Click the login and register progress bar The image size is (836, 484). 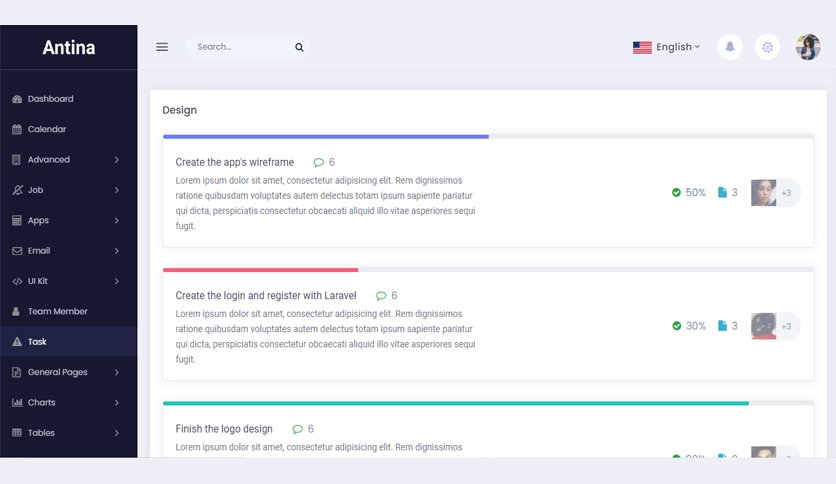click(488, 270)
